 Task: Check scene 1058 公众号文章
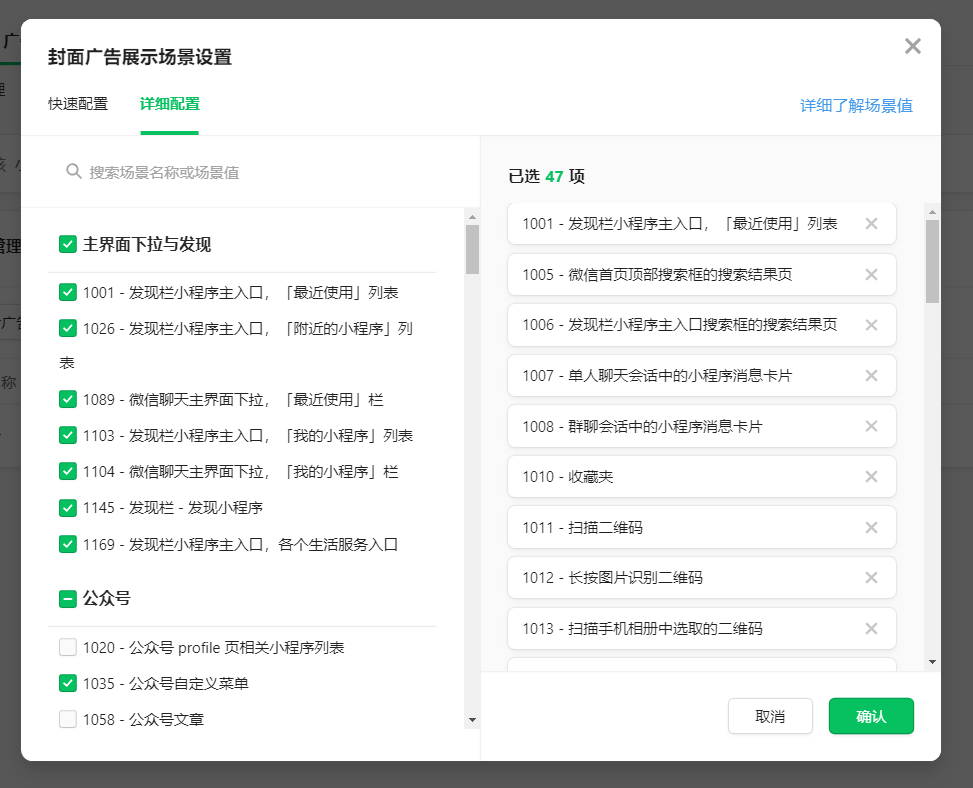tap(68, 719)
